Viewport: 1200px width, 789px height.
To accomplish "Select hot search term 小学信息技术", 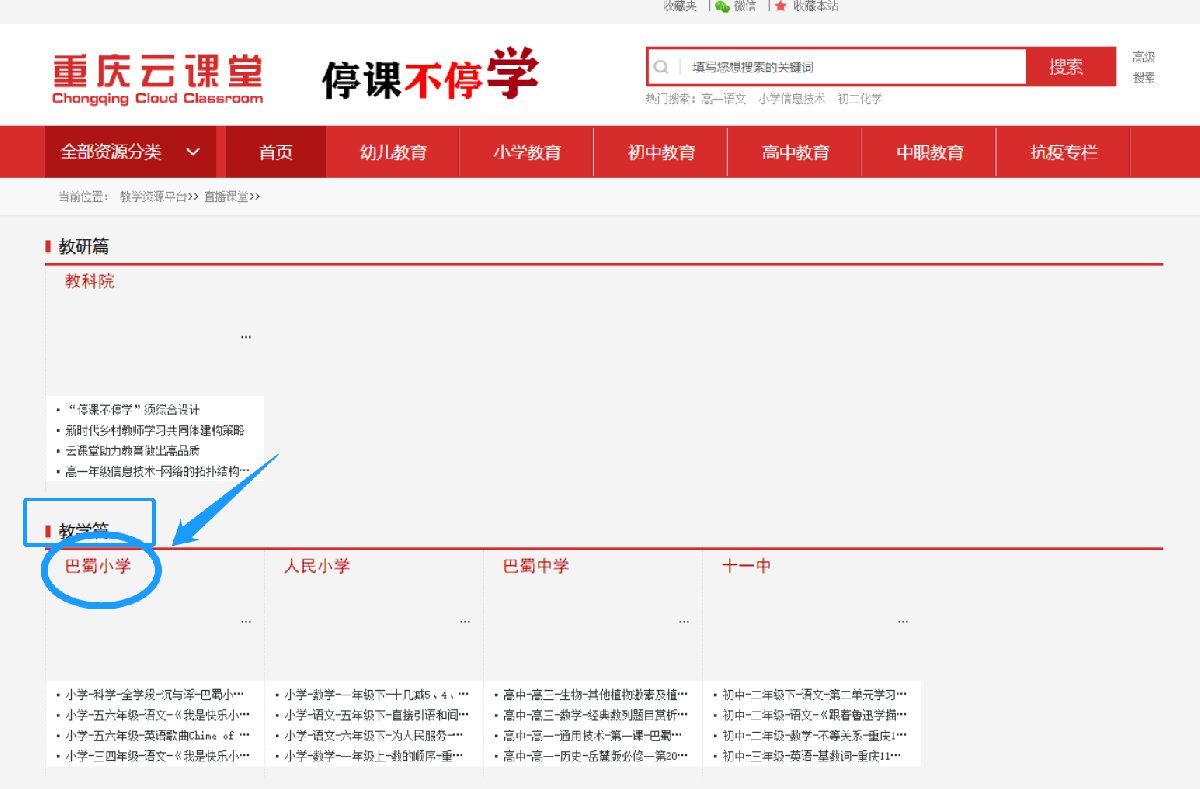I will click(791, 99).
